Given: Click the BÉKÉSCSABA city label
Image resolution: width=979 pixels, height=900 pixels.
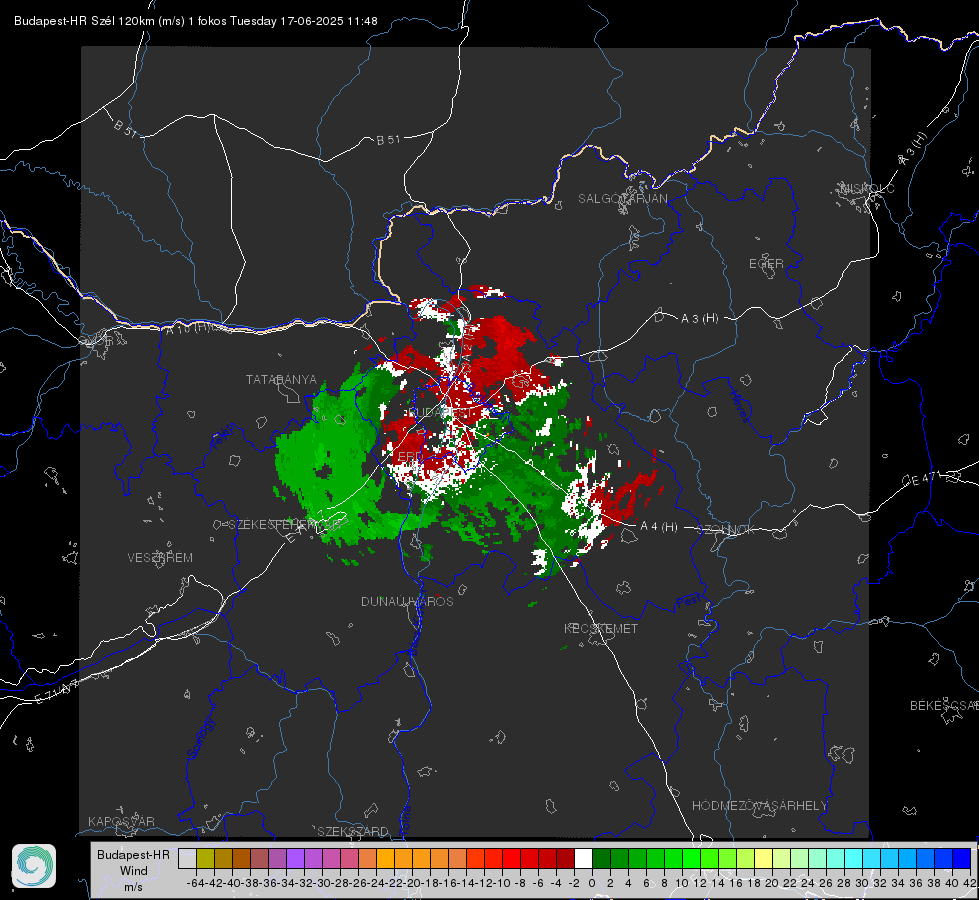Looking at the screenshot, I should coord(944,705).
